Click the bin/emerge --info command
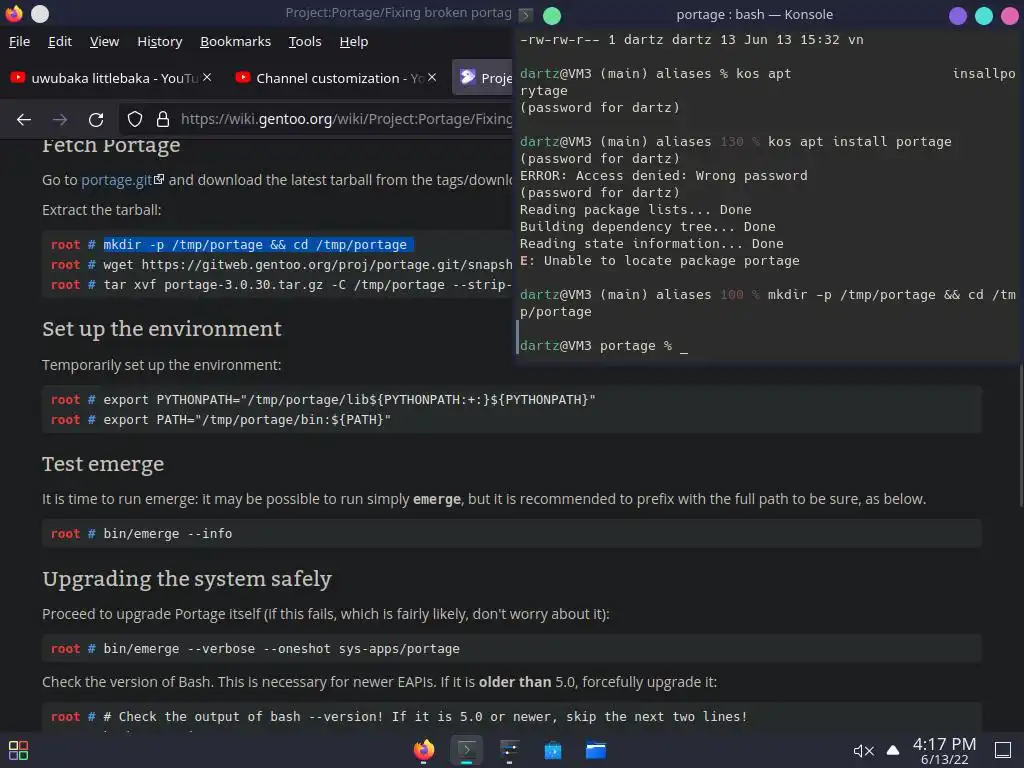 tap(167, 534)
